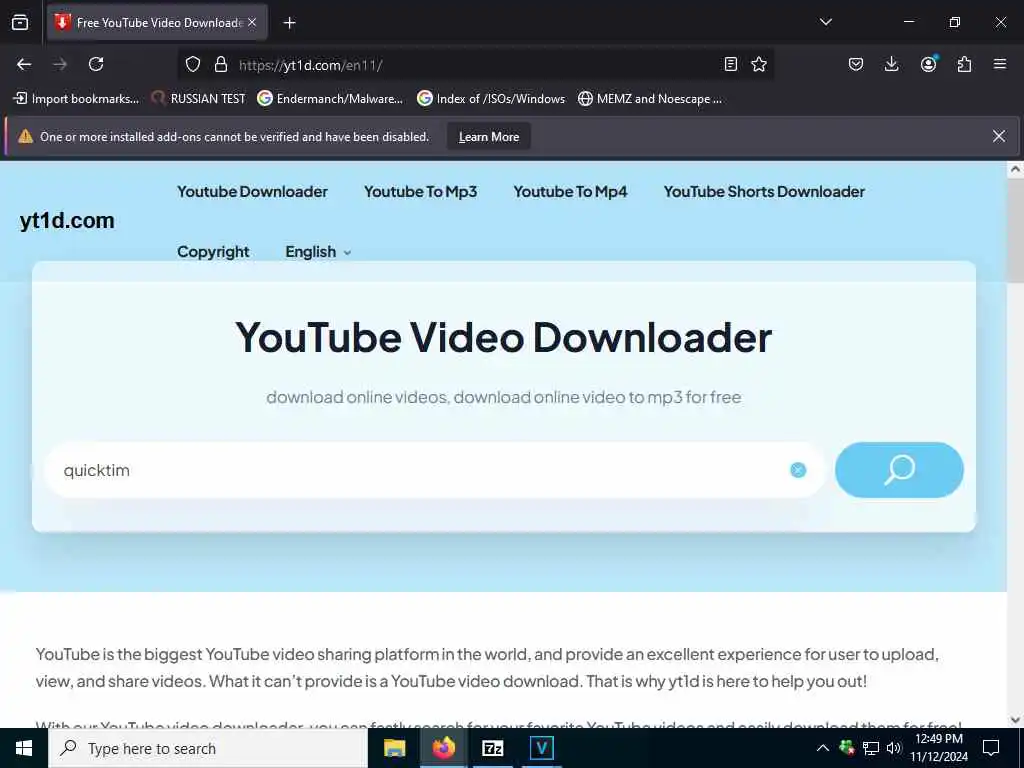Open Save to Pocket icon
The height and width of the screenshot is (768, 1024).
(856, 64)
